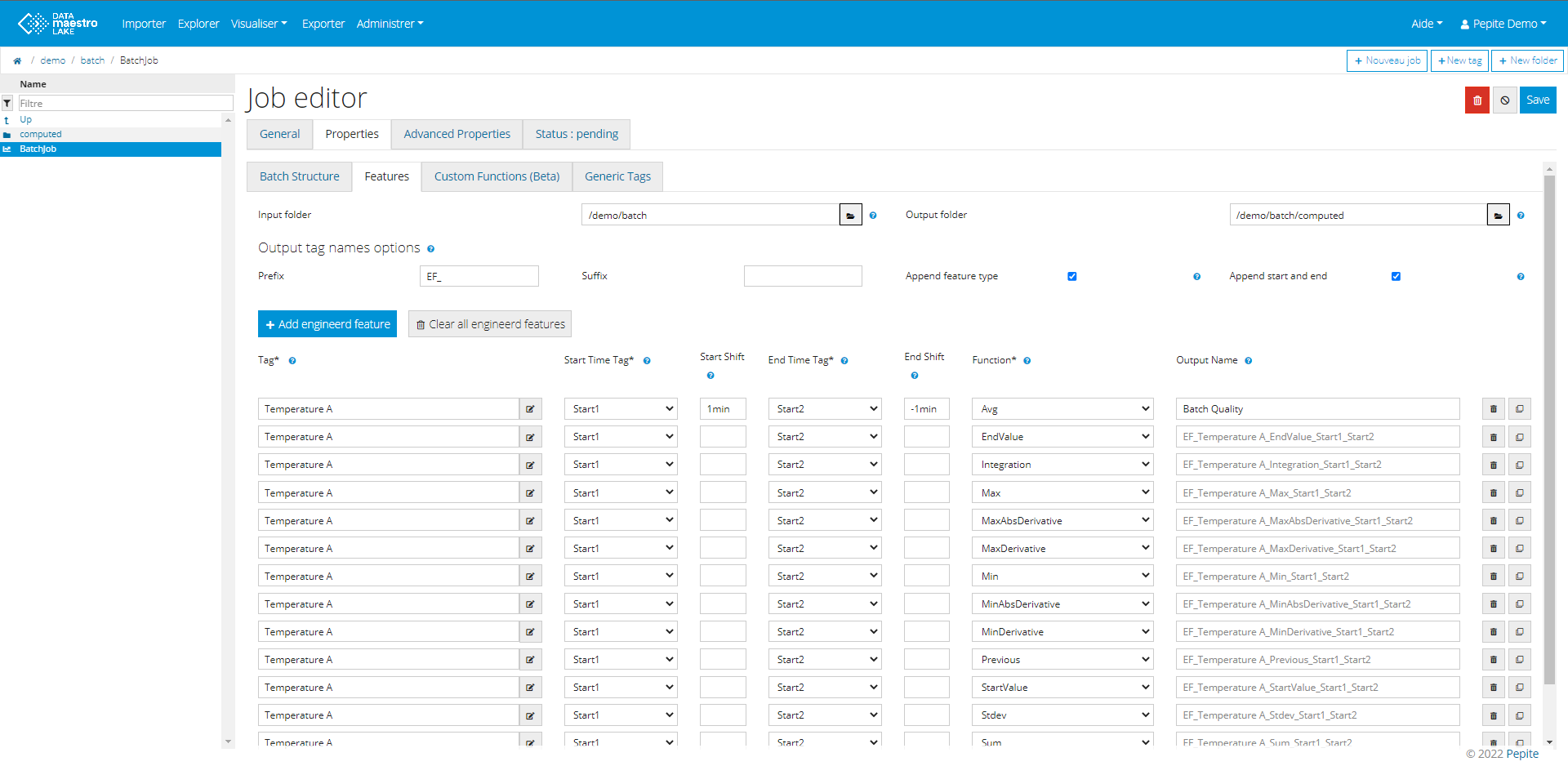
Task: Browse for output folder icon
Action: (1498, 216)
